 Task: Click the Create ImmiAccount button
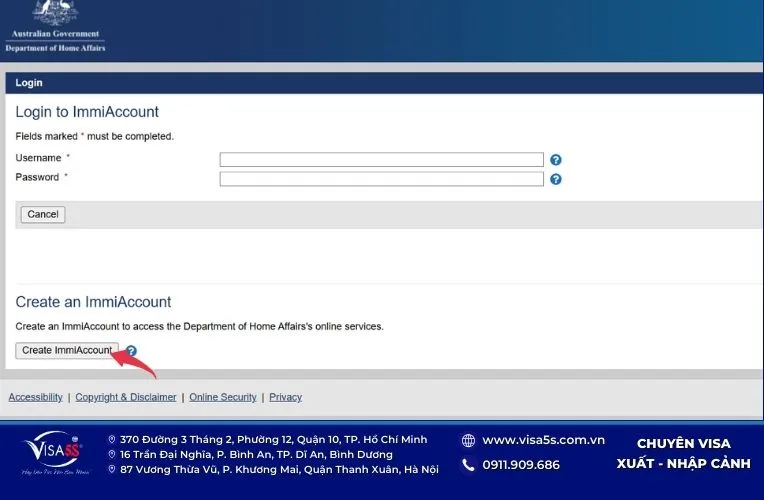tap(67, 350)
